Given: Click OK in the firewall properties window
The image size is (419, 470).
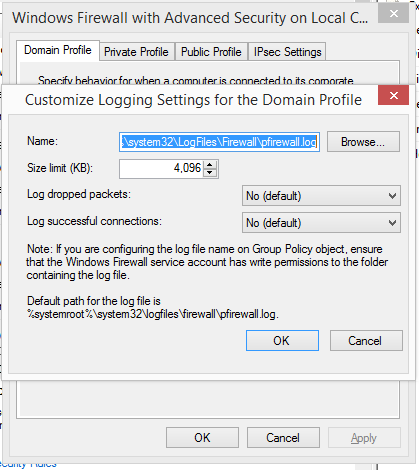Looking at the screenshot, I should pyautogui.click(x=202, y=438).
